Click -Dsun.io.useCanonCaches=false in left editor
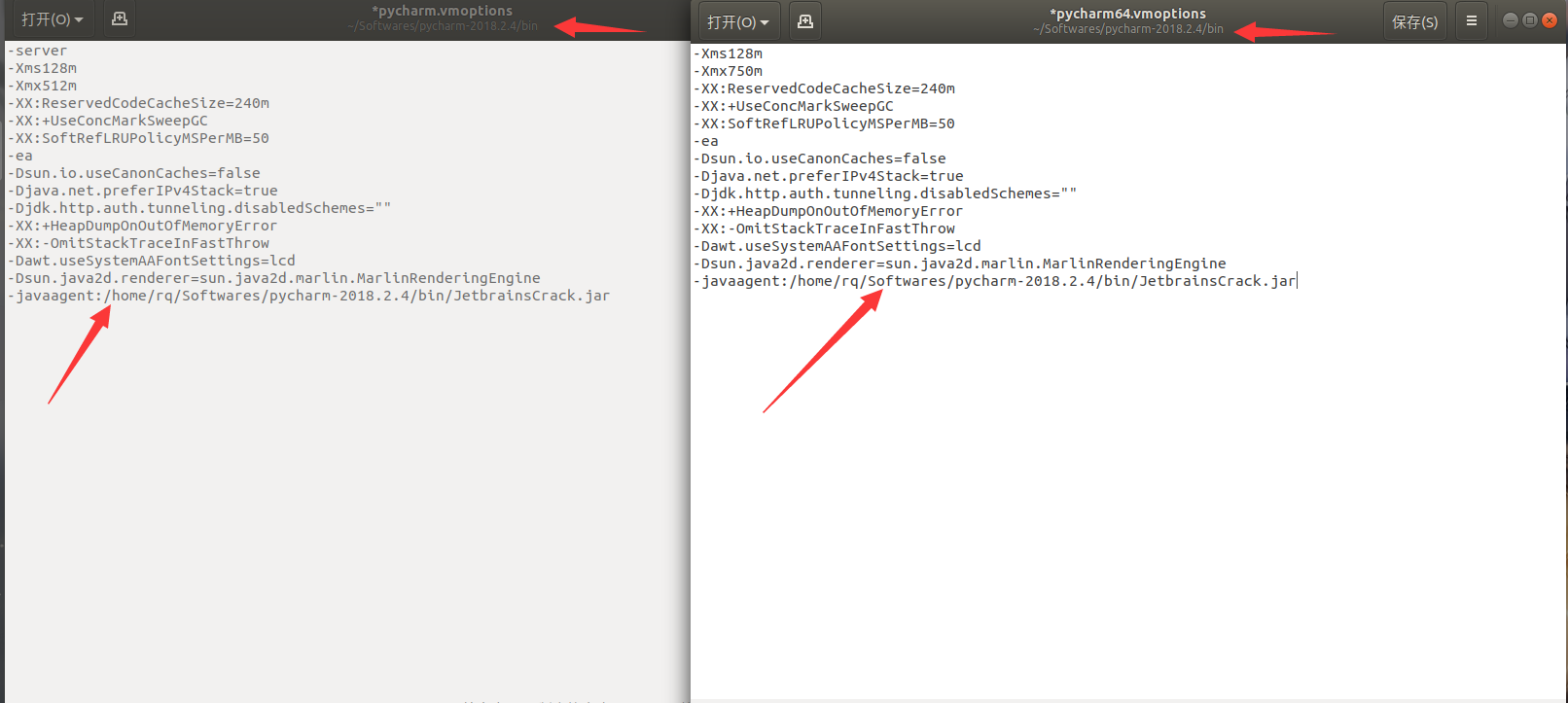The image size is (1568, 703). tap(134, 173)
